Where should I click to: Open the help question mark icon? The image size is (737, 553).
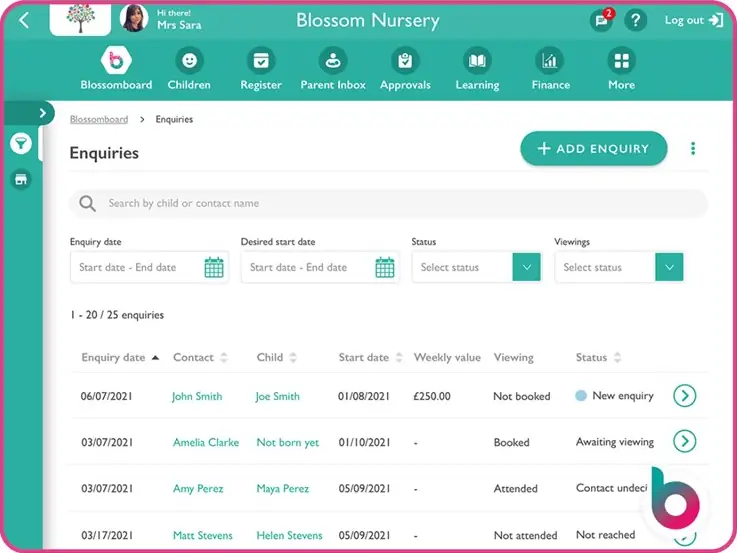point(635,20)
